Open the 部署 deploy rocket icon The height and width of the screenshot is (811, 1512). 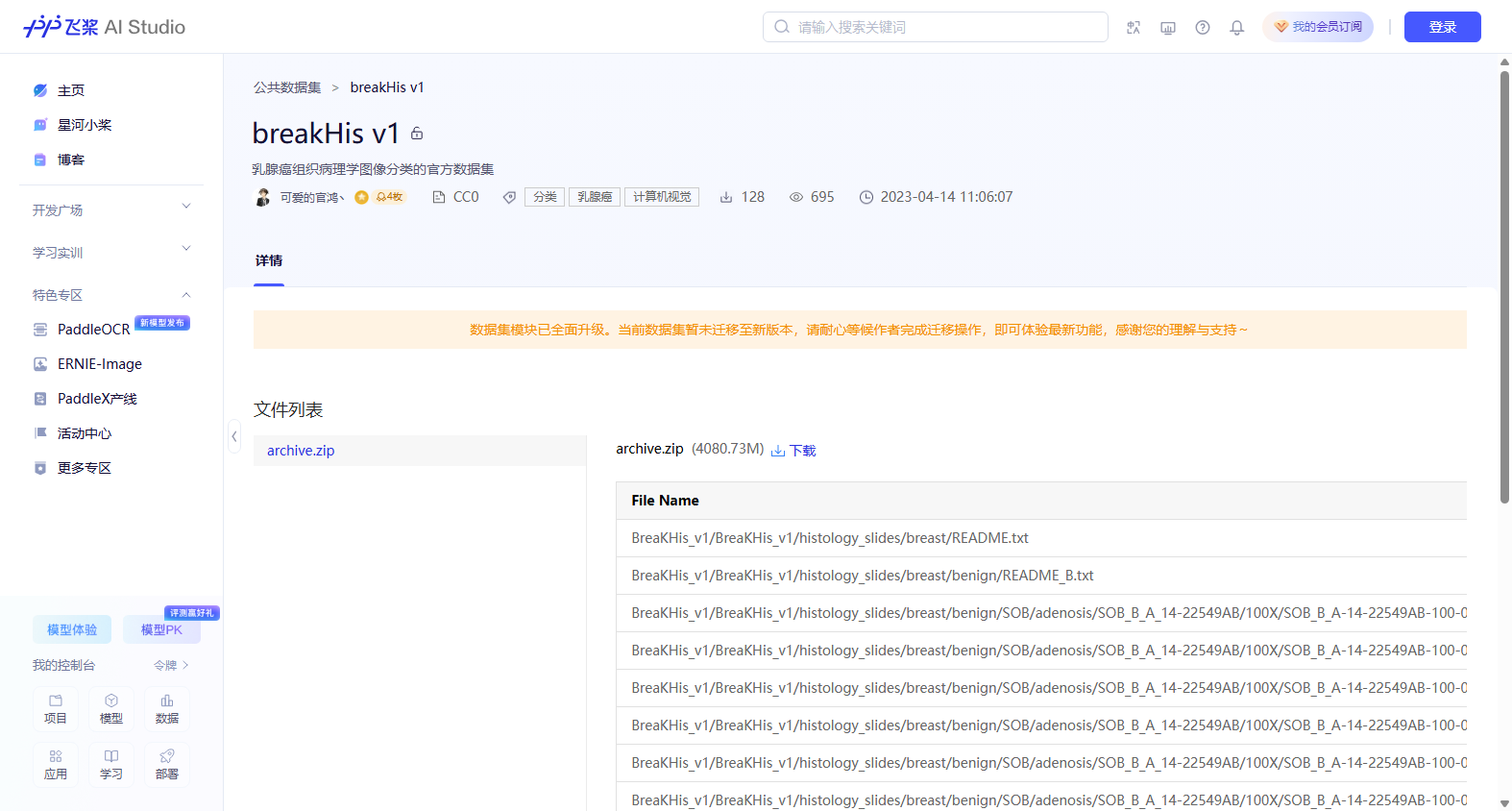(167, 765)
